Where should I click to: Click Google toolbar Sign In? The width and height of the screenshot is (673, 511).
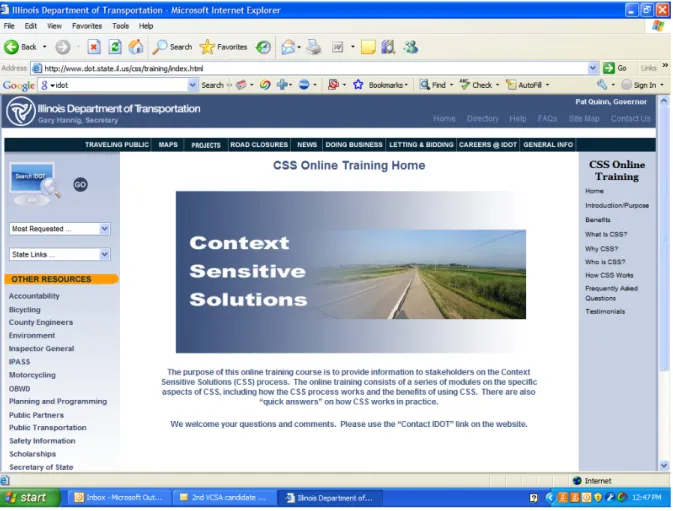click(x=639, y=85)
